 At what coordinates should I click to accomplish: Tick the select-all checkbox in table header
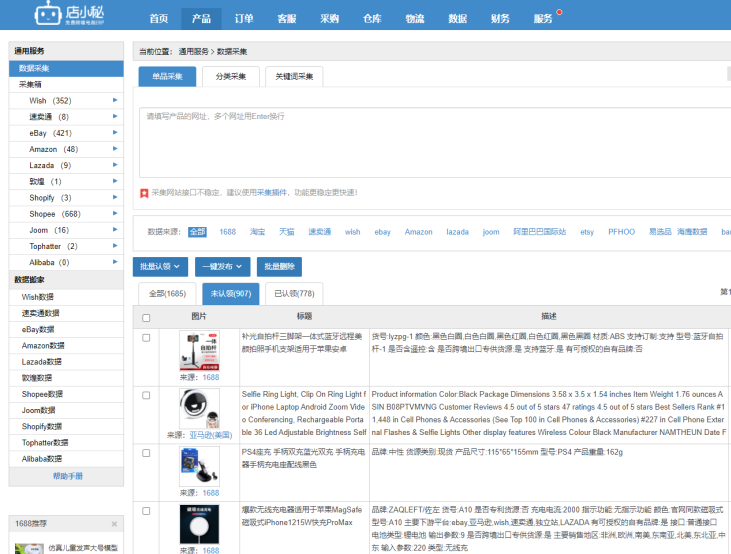click(x=146, y=318)
